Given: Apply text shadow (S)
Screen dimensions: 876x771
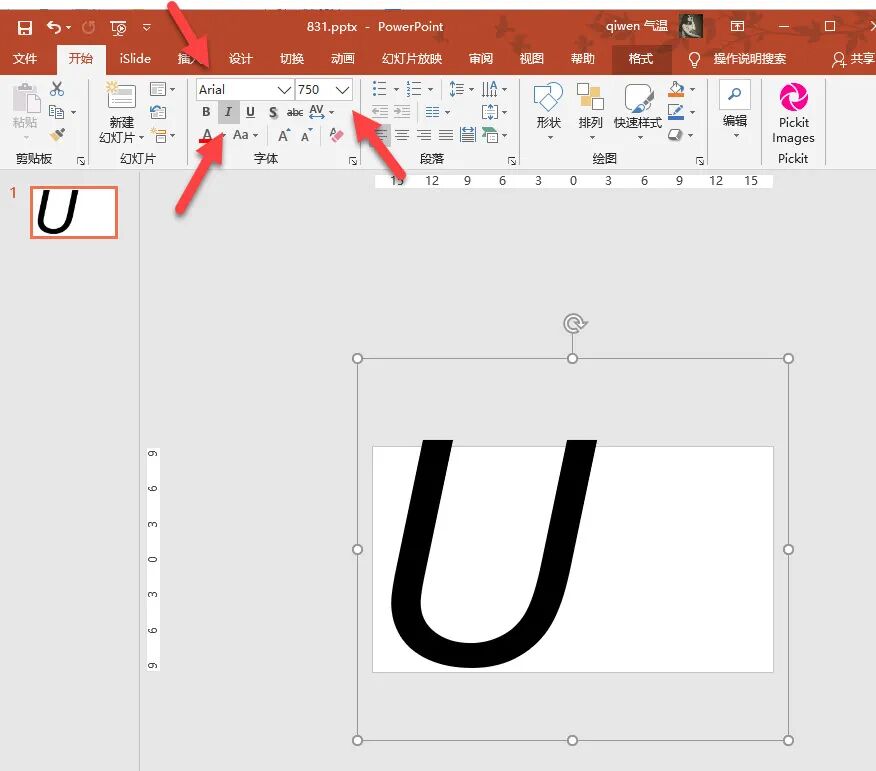Looking at the screenshot, I should [273, 112].
